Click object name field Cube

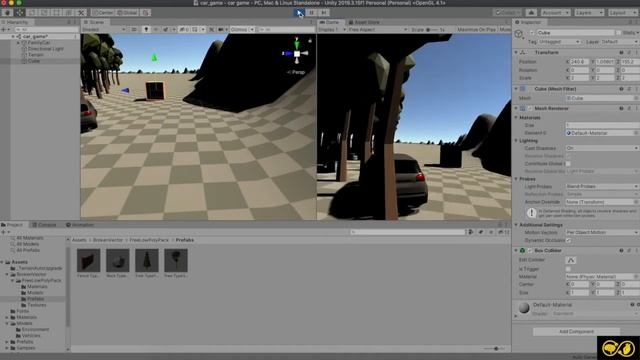tap(575, 33)
